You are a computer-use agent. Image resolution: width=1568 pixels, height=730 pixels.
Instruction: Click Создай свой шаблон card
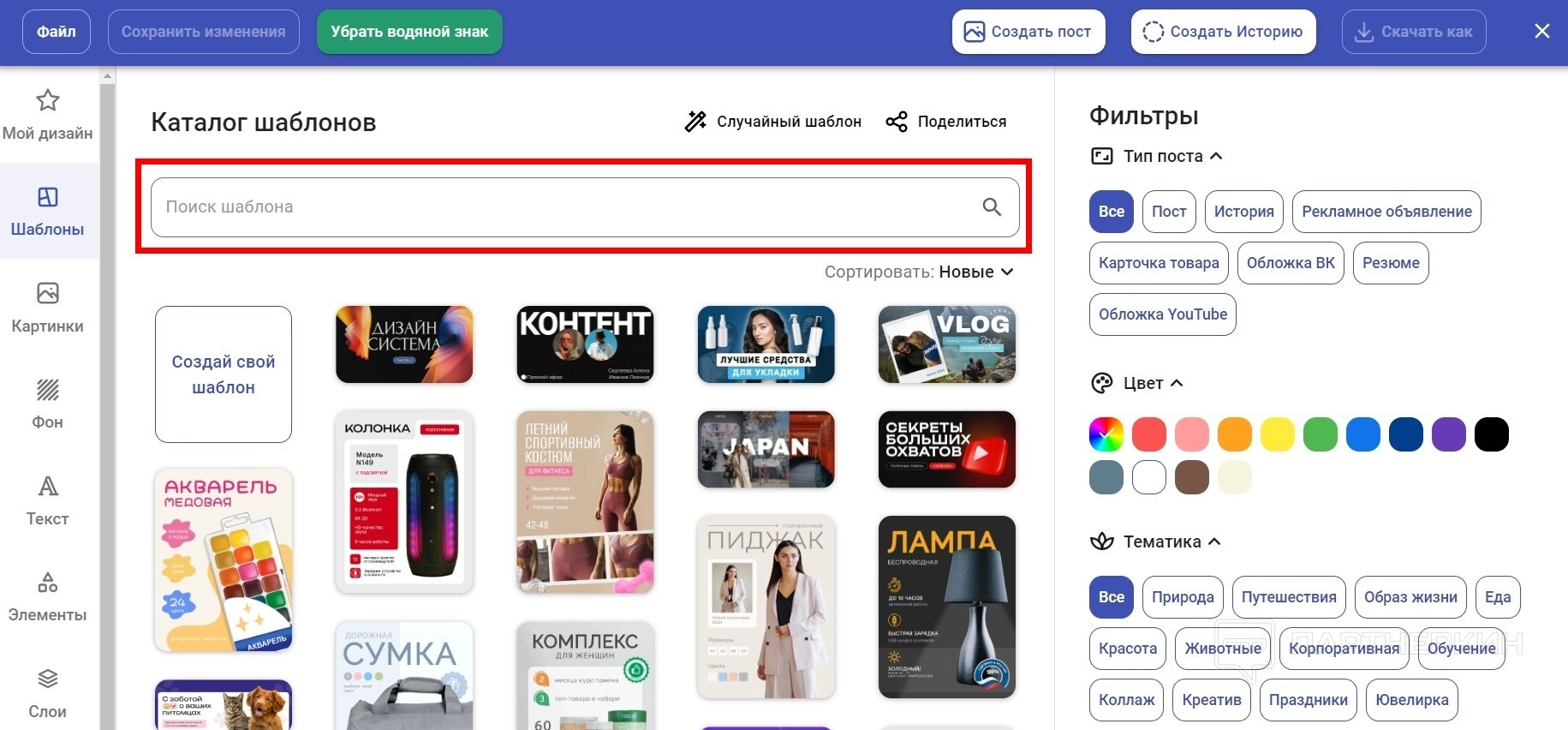coord(224,374)
